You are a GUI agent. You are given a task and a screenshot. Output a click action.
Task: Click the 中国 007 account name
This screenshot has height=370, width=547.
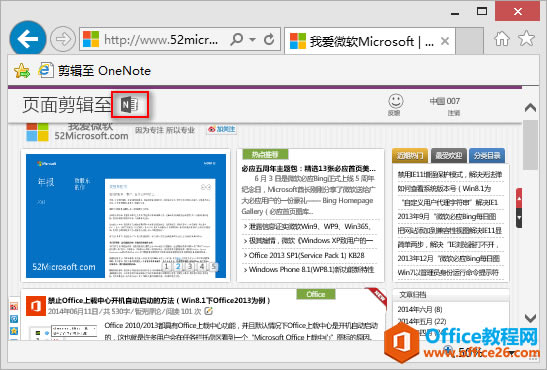point(444,101)
